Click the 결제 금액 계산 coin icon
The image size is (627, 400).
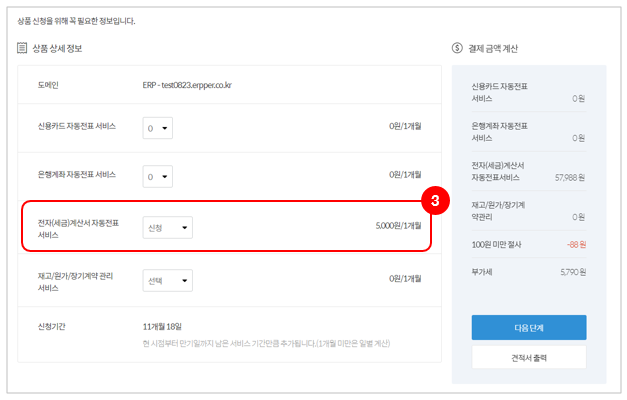click(x=457, y=48)
